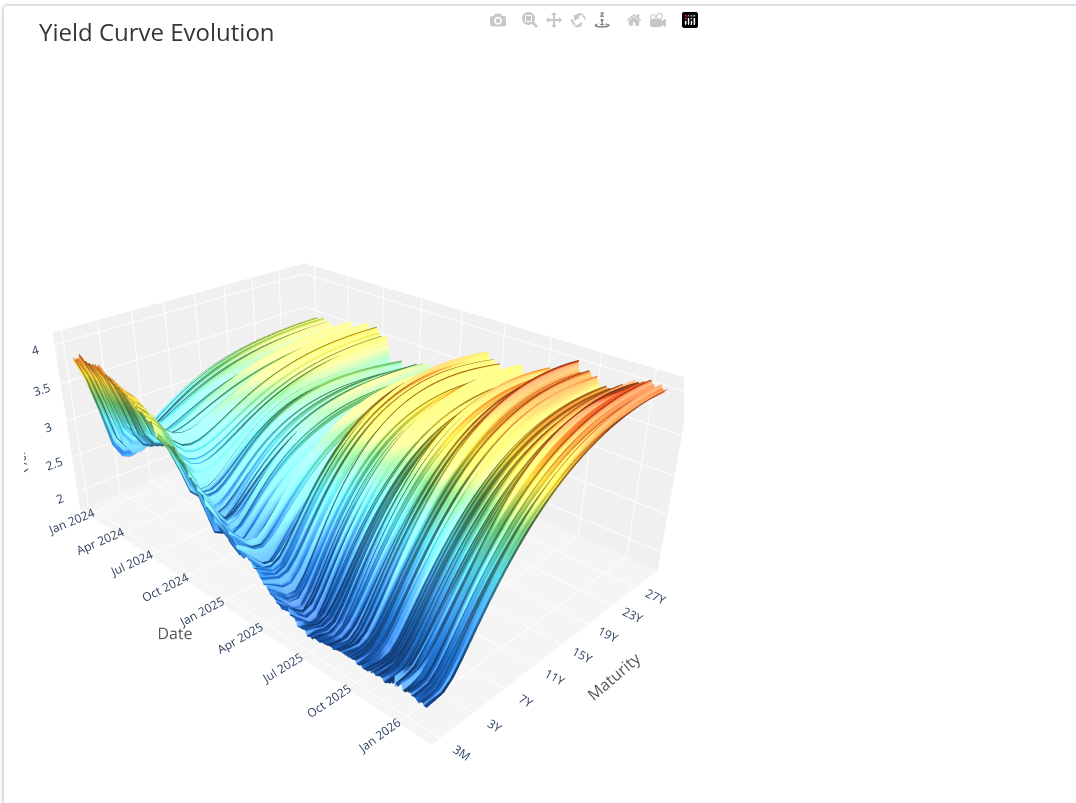
Task: Click the Download plot as PNG camera icon
Action: pos(498,20)
